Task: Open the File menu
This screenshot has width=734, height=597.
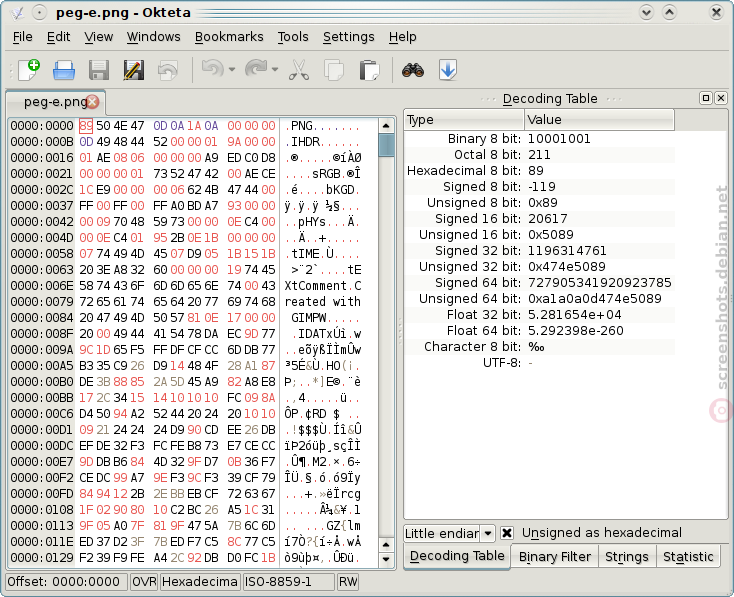Action: pyautogui.click(x=22, y=37)
